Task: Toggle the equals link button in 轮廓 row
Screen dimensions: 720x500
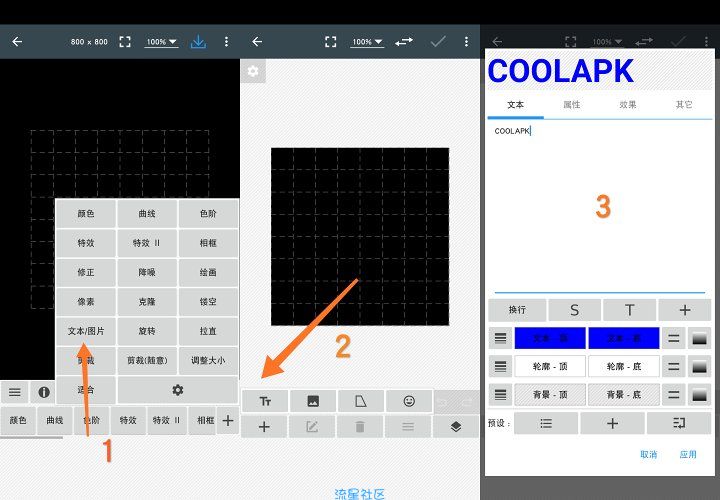Action: tap(674, 366)
